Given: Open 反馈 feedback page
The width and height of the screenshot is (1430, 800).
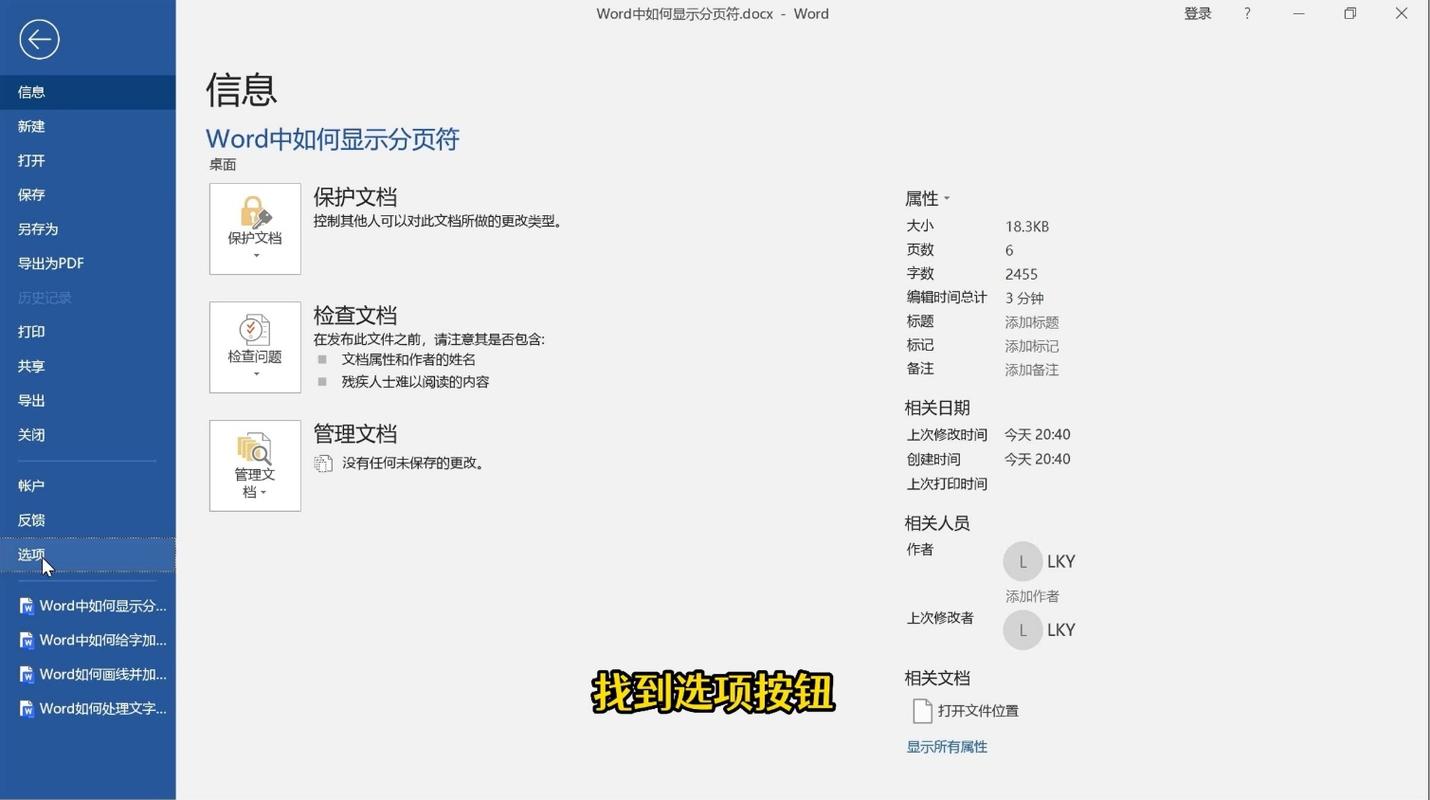Looking at the screenshot, I should click(x=88, y=520).
